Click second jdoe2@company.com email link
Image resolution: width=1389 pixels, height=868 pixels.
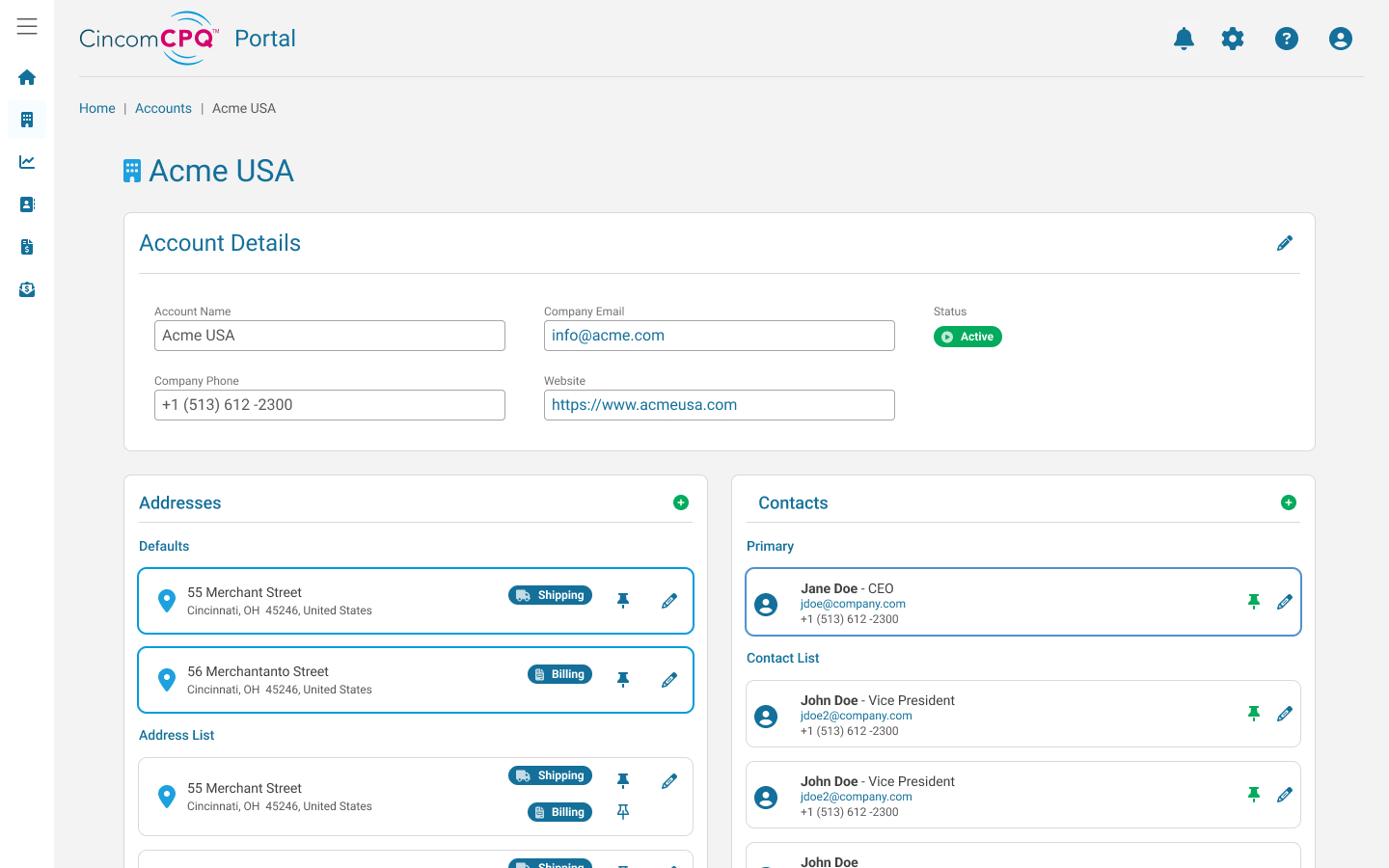pos(857,797)
